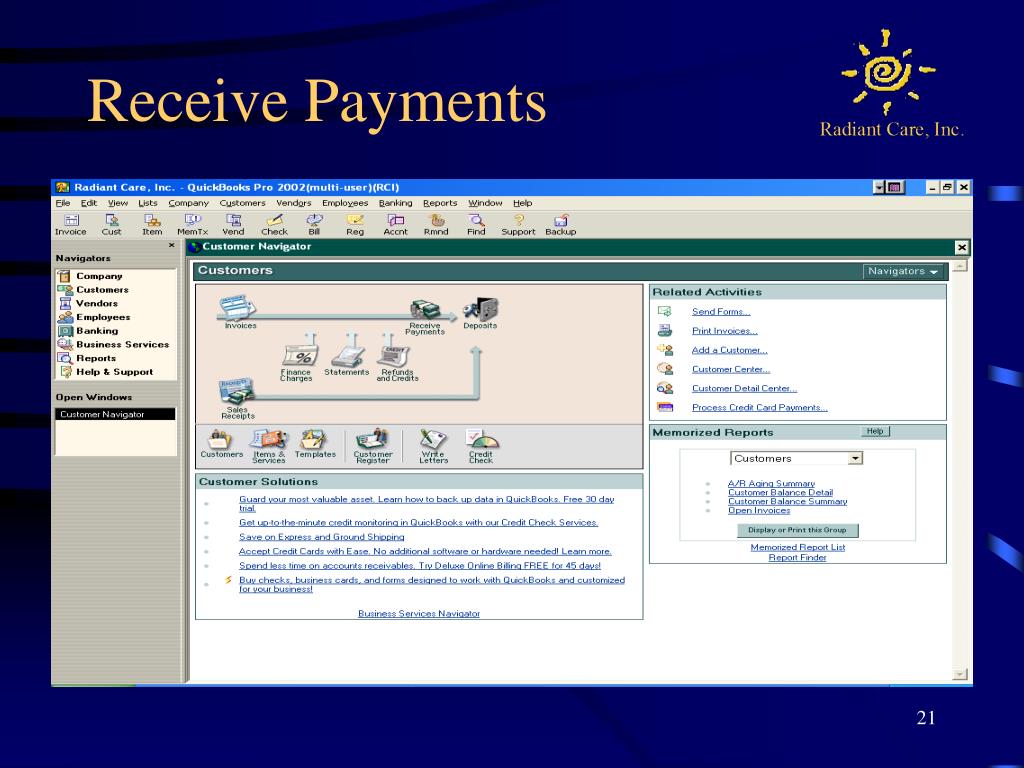Open the Deposits flowchart icon
1024x768 pixels.
click(480, 313)
